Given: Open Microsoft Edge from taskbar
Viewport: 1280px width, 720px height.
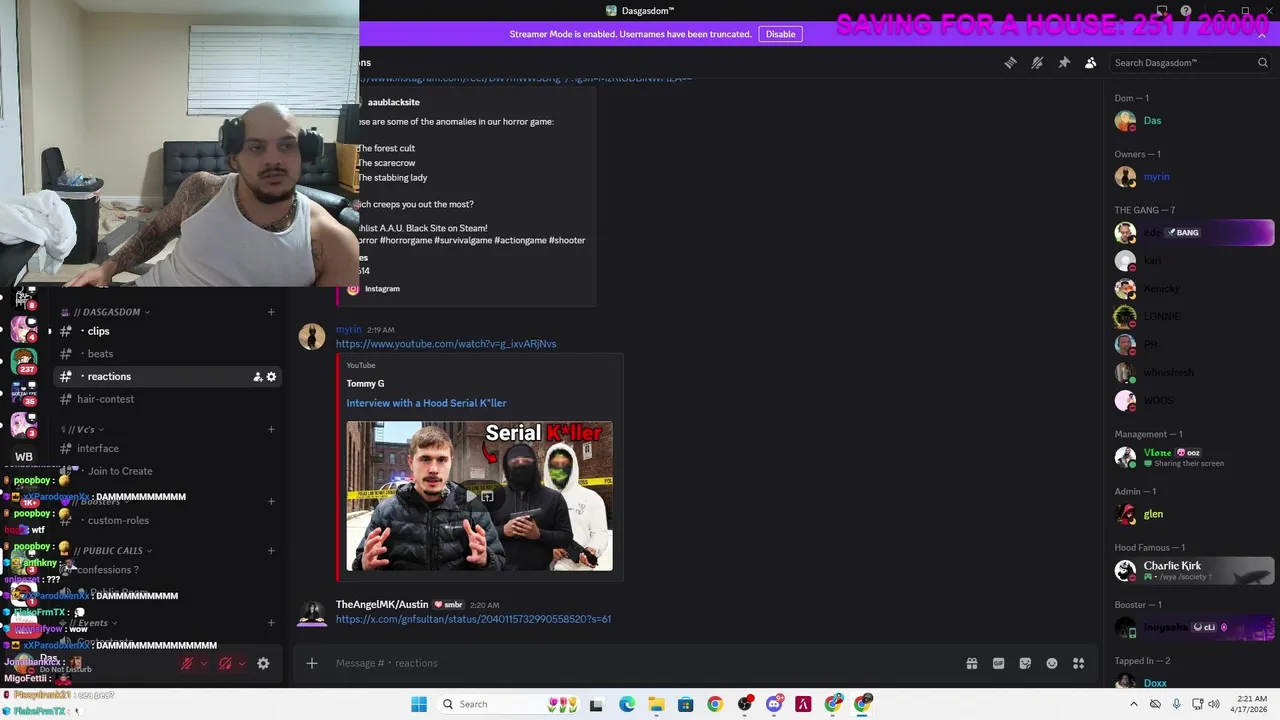Looking at the screenshot, I should click(627, 704).
